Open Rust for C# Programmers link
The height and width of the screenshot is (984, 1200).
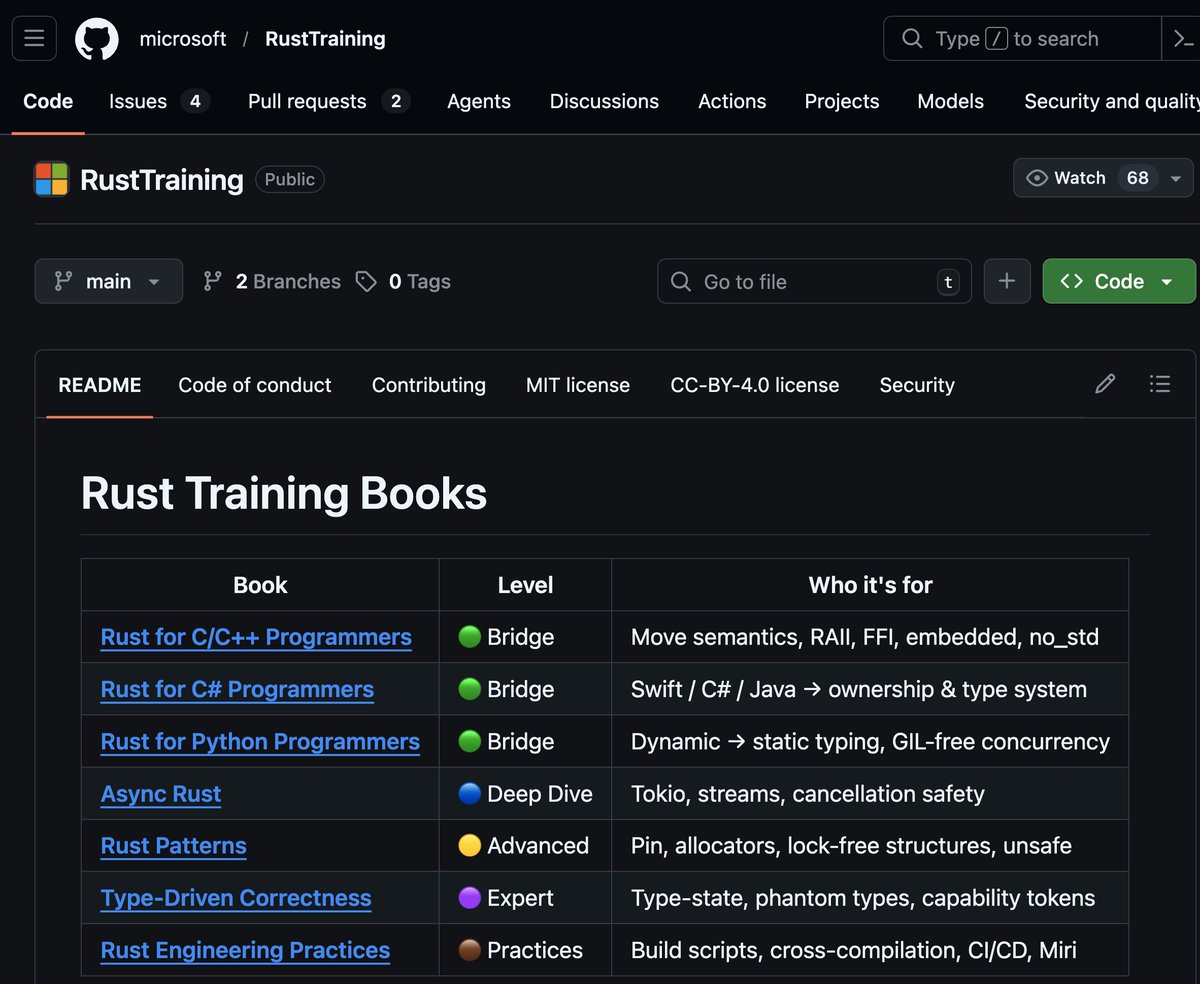237,689
